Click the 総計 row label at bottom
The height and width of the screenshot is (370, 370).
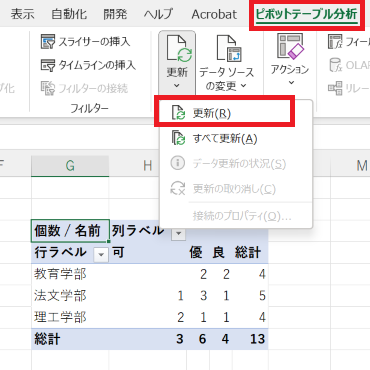point(47,339)
